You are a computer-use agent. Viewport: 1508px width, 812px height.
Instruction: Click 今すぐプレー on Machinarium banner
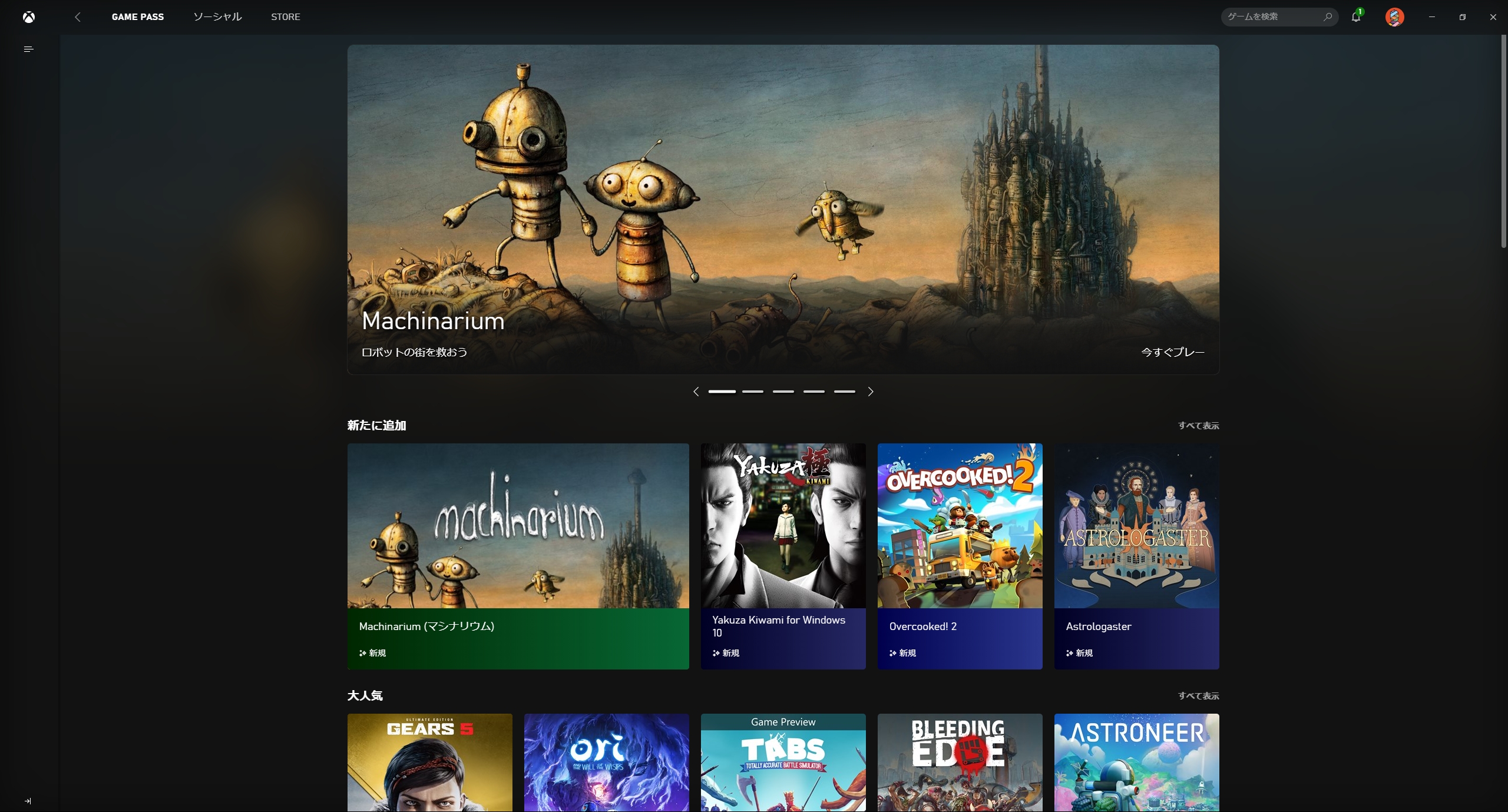1172,352
